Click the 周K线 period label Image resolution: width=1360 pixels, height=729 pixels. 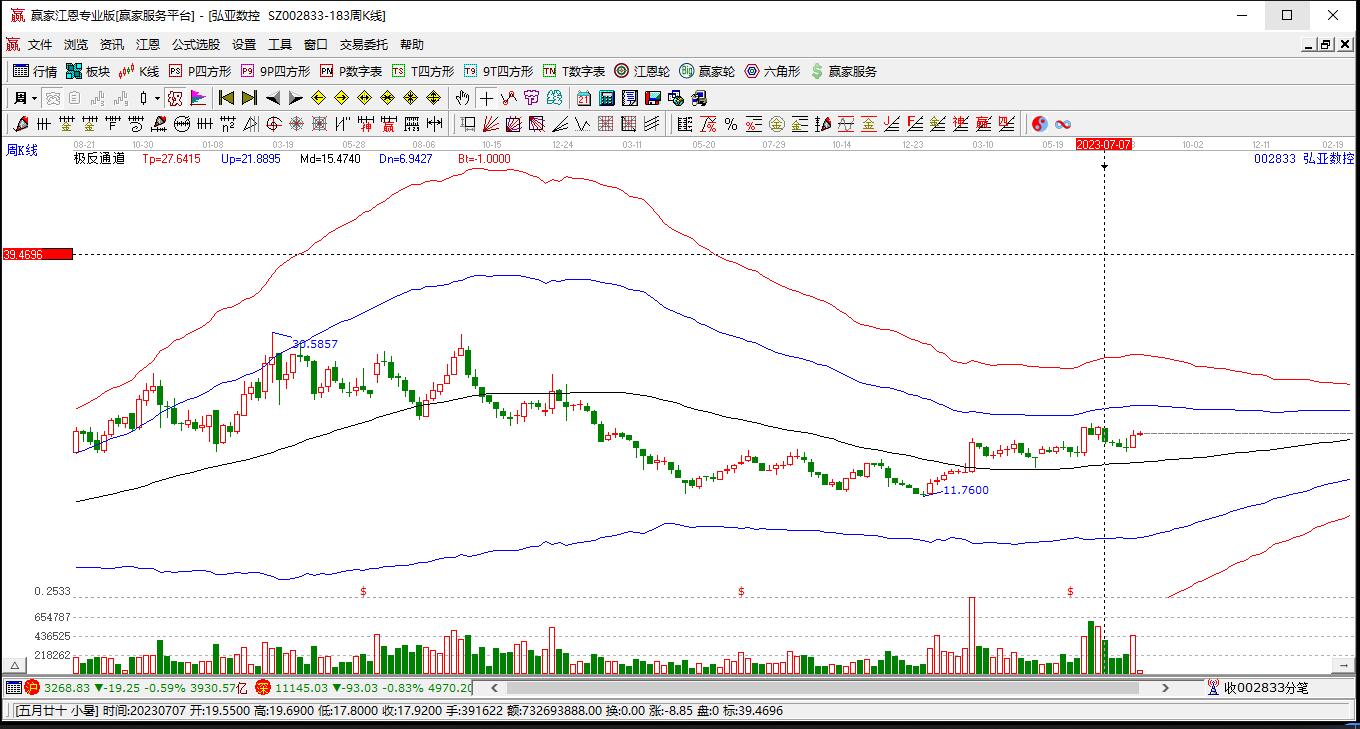click(22, 150)
